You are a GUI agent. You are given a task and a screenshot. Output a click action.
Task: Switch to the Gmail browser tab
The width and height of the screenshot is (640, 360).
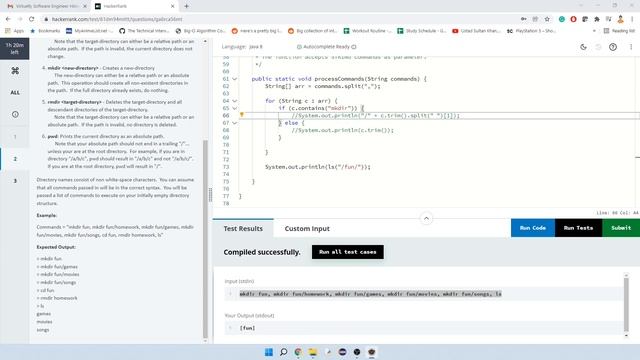[47, 6]
